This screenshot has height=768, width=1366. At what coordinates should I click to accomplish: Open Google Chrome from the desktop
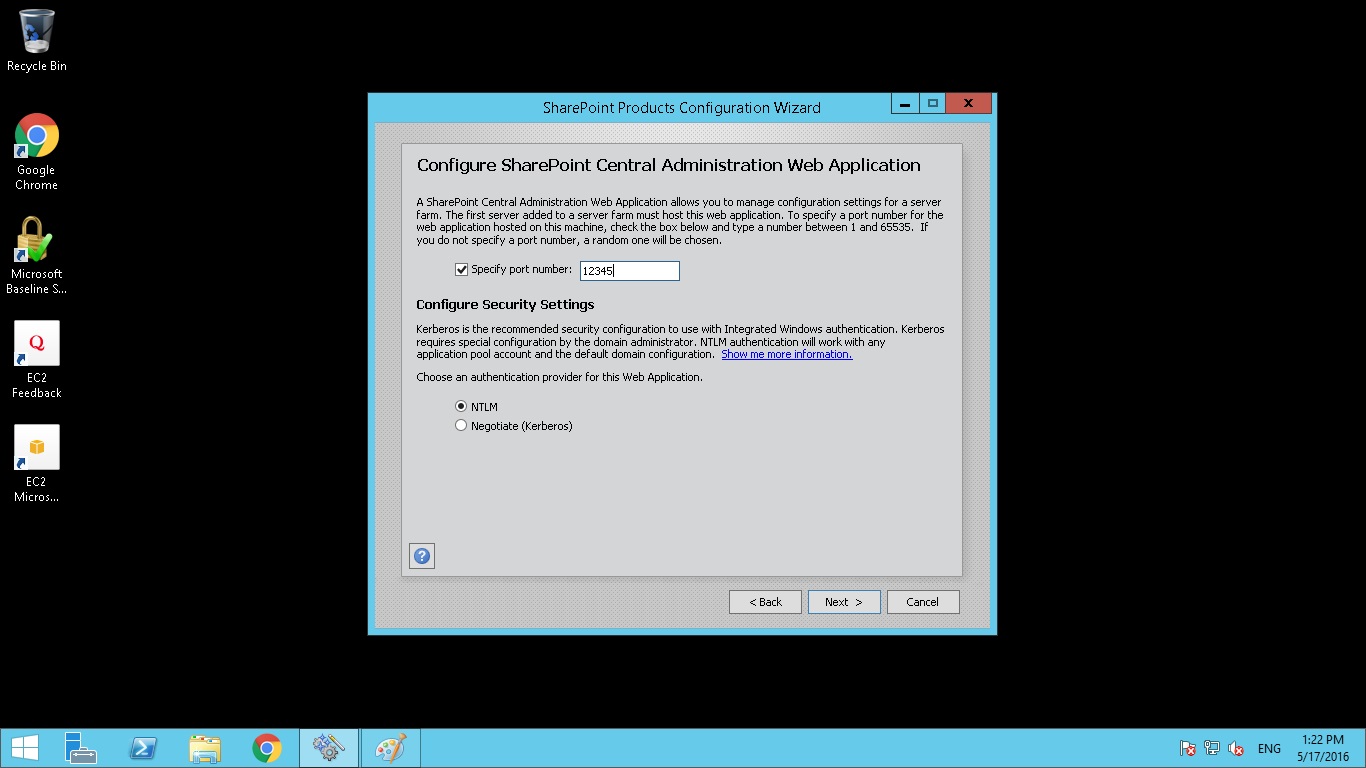pos(36,136)
